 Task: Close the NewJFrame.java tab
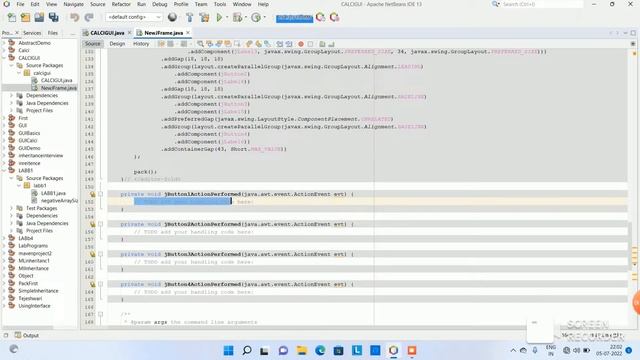click(188, 33)
